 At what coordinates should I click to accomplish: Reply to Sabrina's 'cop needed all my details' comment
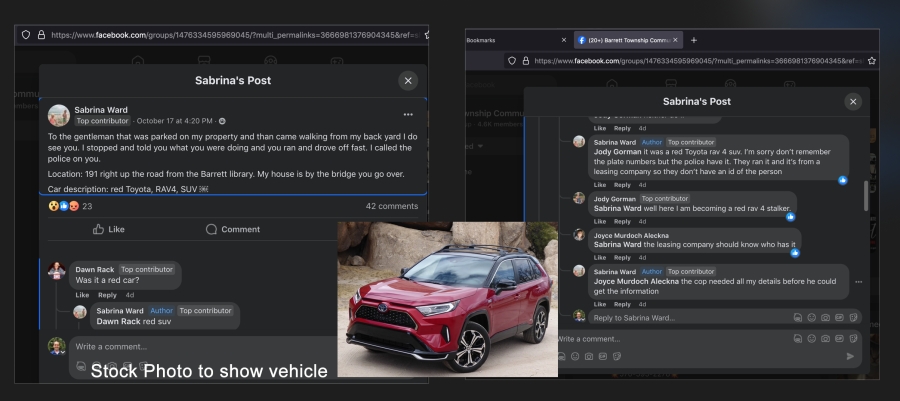point(622,305)
